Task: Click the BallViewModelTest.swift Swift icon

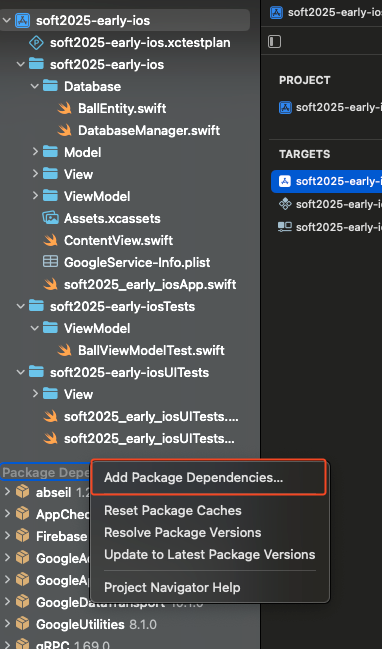Action: pyautogui.click(x=65, y=350)
